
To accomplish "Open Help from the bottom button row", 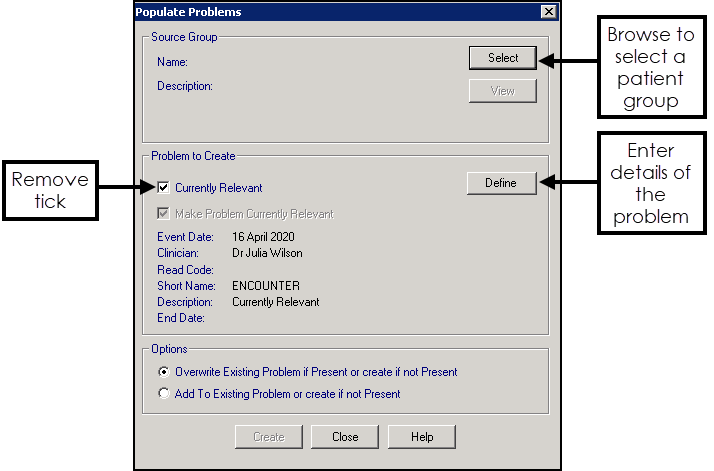I will [x=421, y=437].
